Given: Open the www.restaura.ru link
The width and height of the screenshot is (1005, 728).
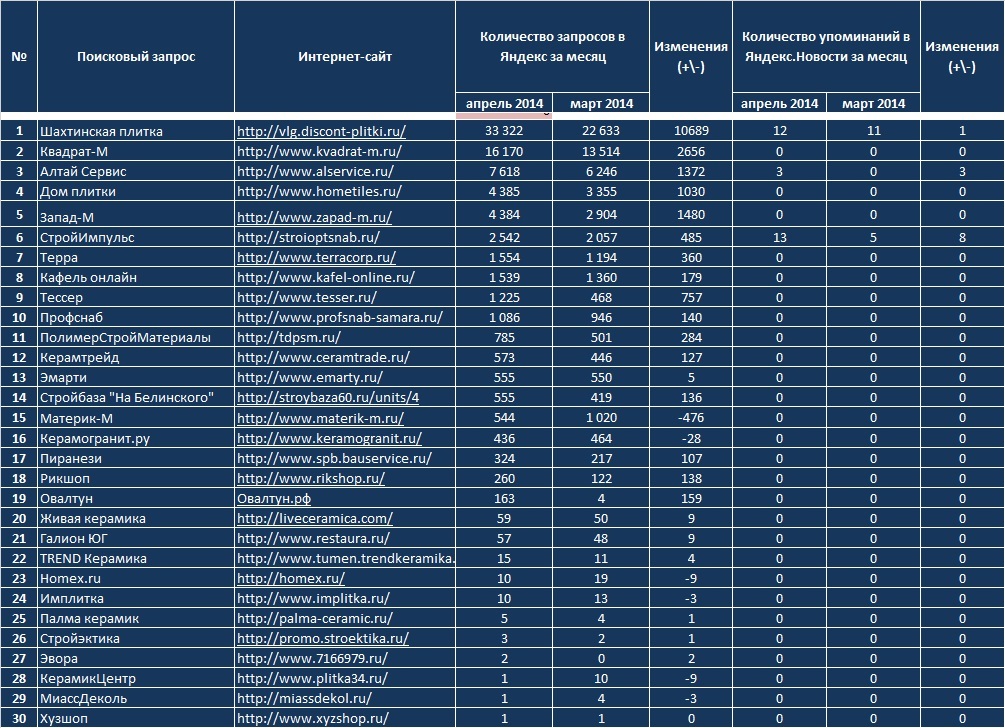Looking at the screenshot, I should [313, 538].
